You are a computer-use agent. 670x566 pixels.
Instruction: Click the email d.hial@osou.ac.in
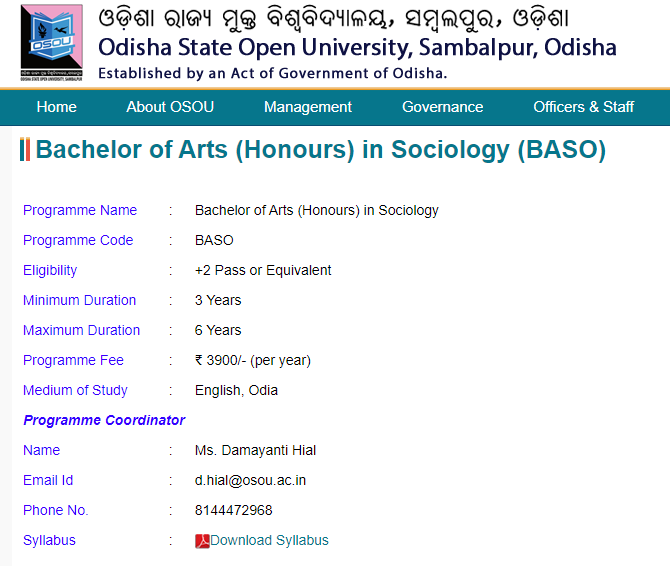tap(250, 480)
